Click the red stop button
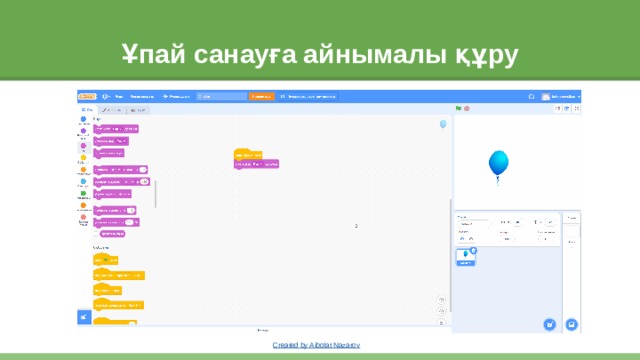This screenshot has height=360, width=640. point(467,109)
